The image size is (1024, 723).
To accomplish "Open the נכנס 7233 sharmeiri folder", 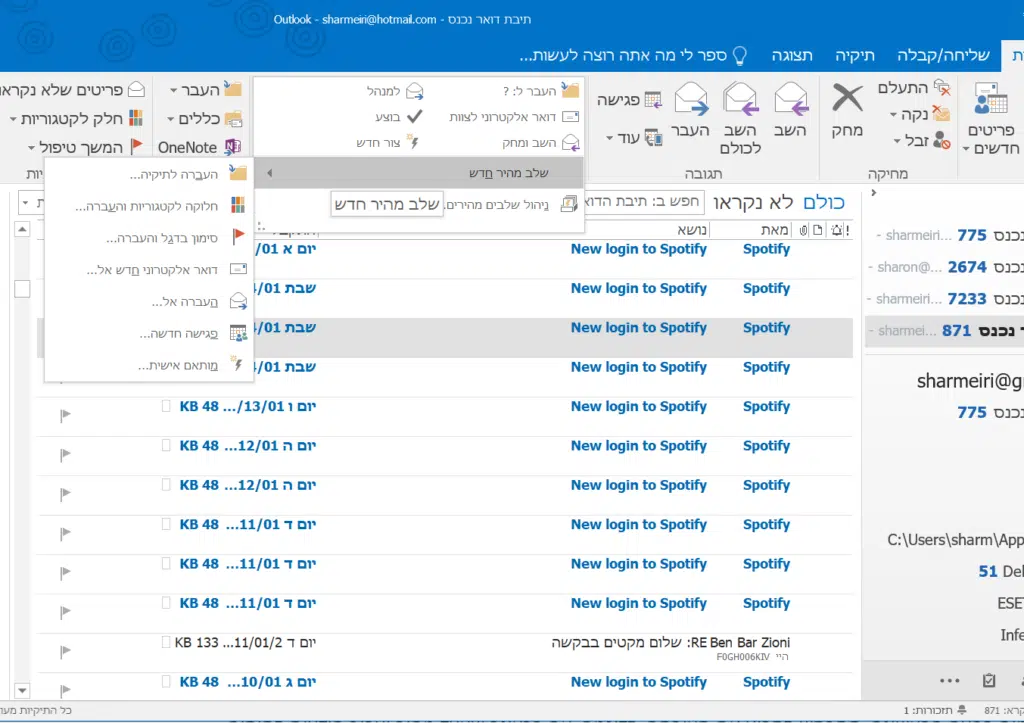I will pyautogui.click(x=945, y=299).
